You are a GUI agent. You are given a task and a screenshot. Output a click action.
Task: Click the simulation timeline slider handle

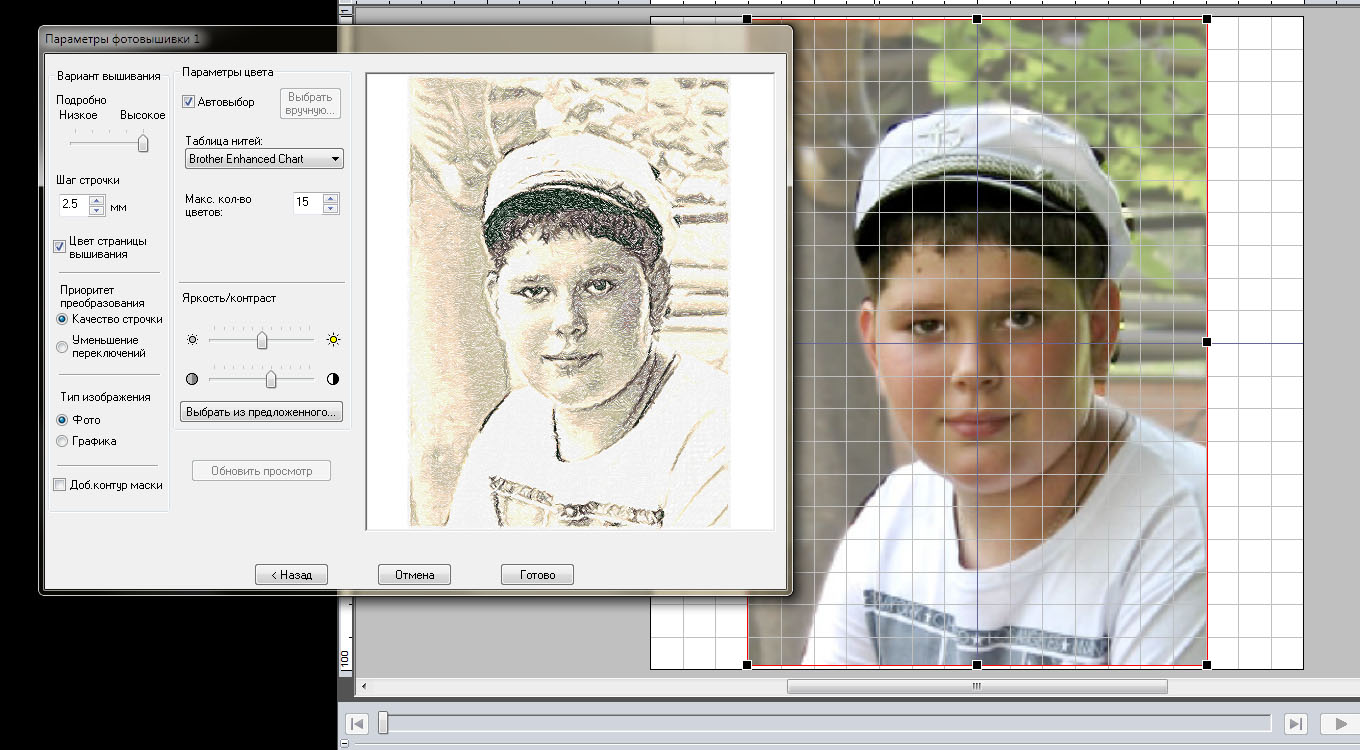(383, 723)
